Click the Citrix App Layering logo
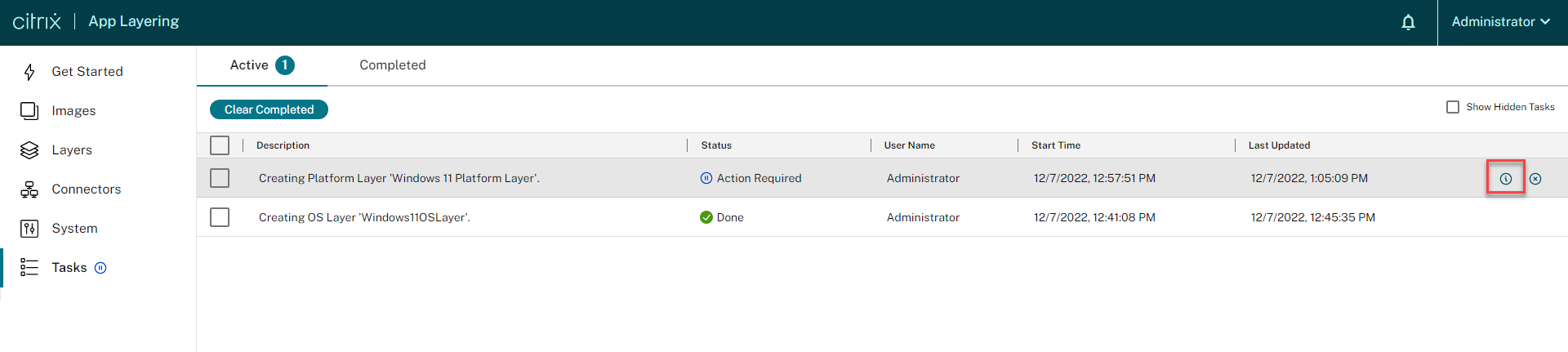 click(96, 22)
